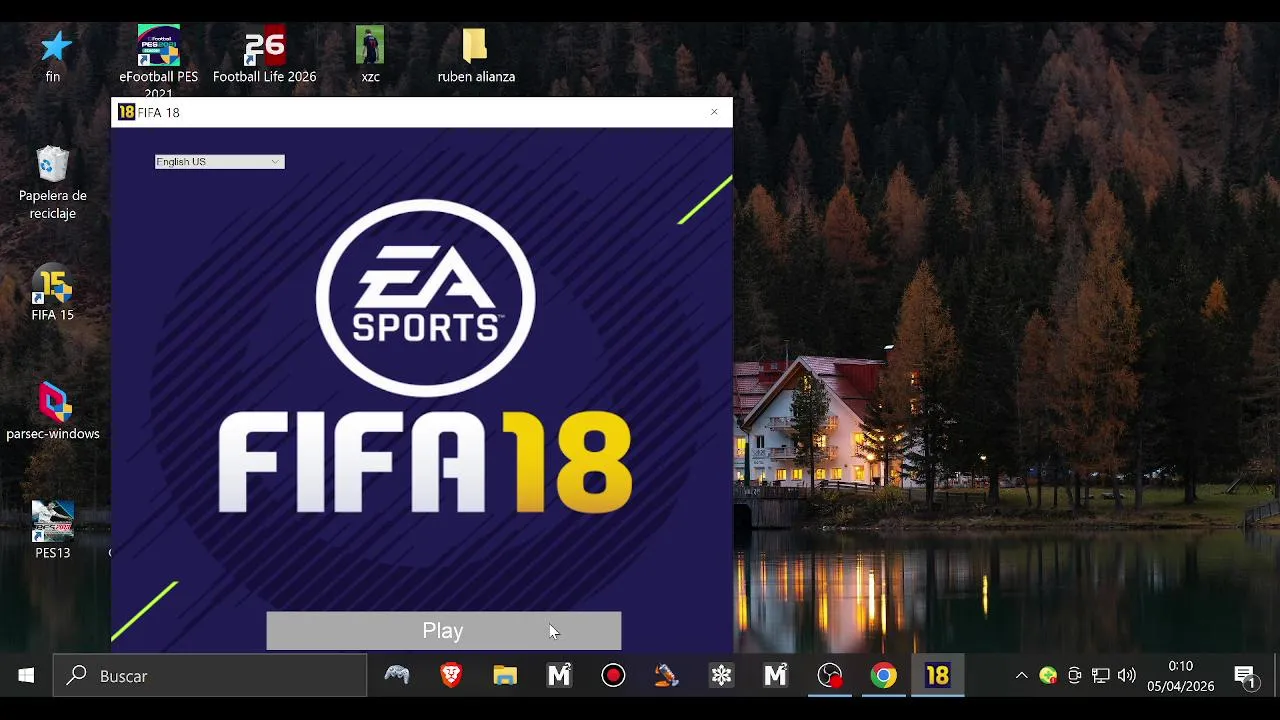Open network settings tray icon
The width and height of the screenshot is (1280, 720).
point(1101,676)
